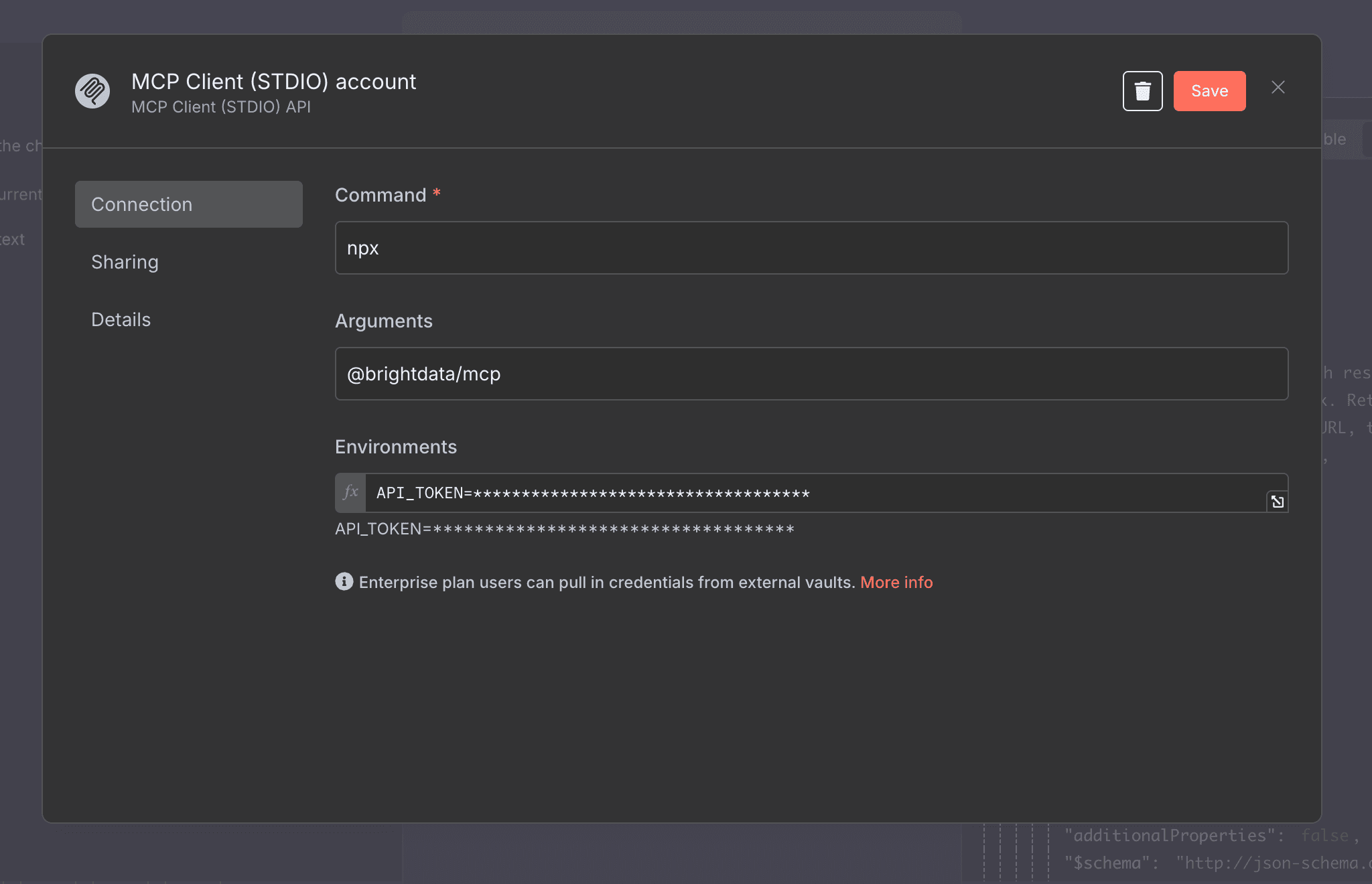Open the expanded expression editor icon
This screenshot has width=1372, height=884.
coord(1277,502)
